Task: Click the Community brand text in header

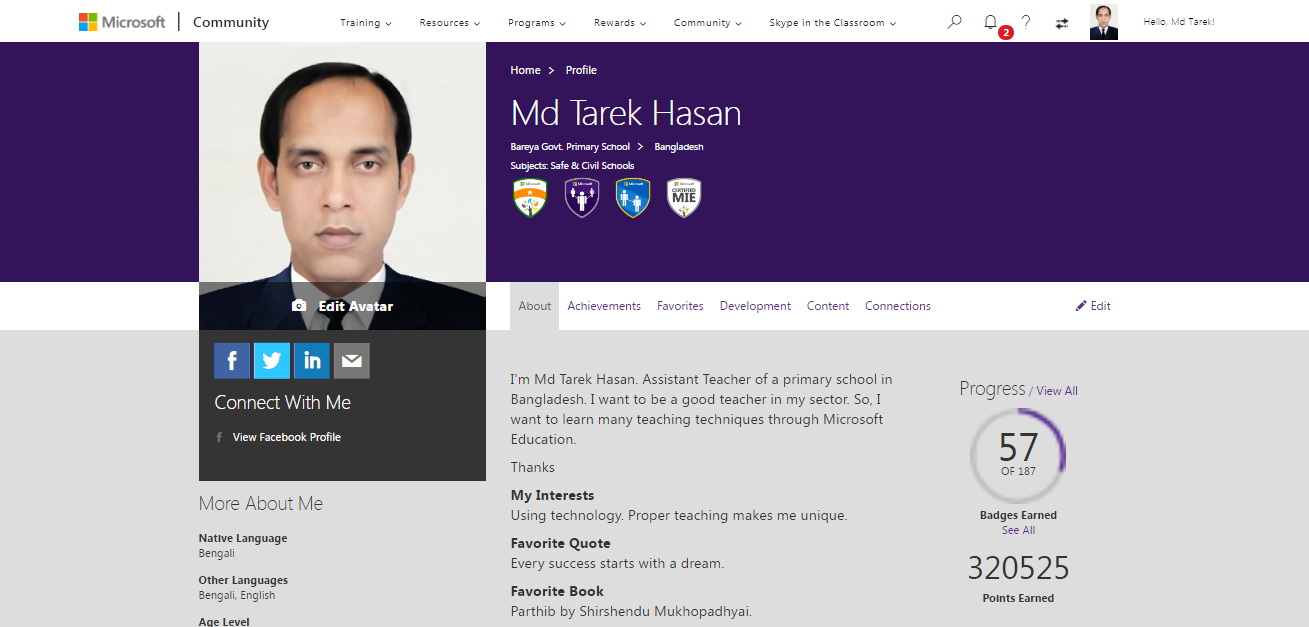Action: point(231,22)
